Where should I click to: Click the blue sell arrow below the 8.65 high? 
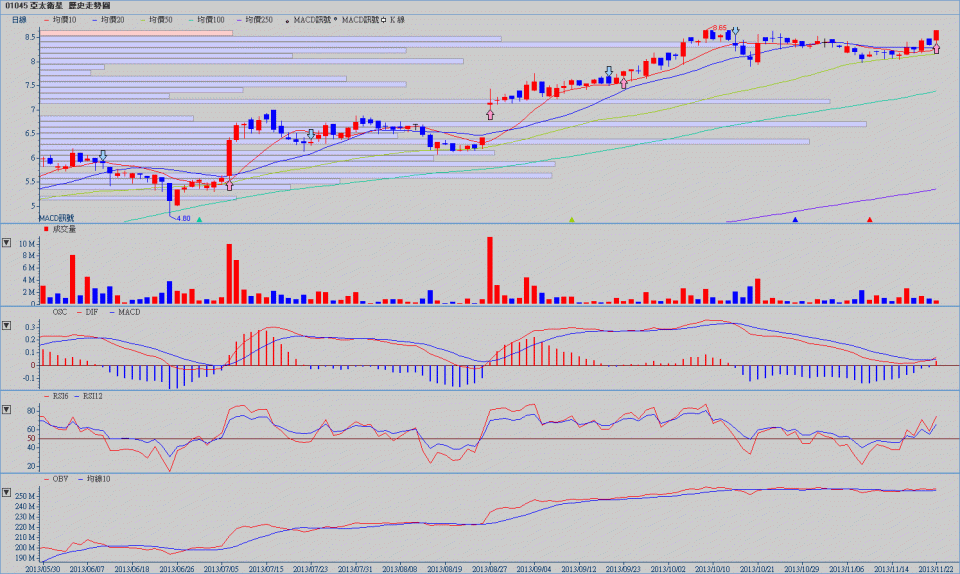click(735, 33)
